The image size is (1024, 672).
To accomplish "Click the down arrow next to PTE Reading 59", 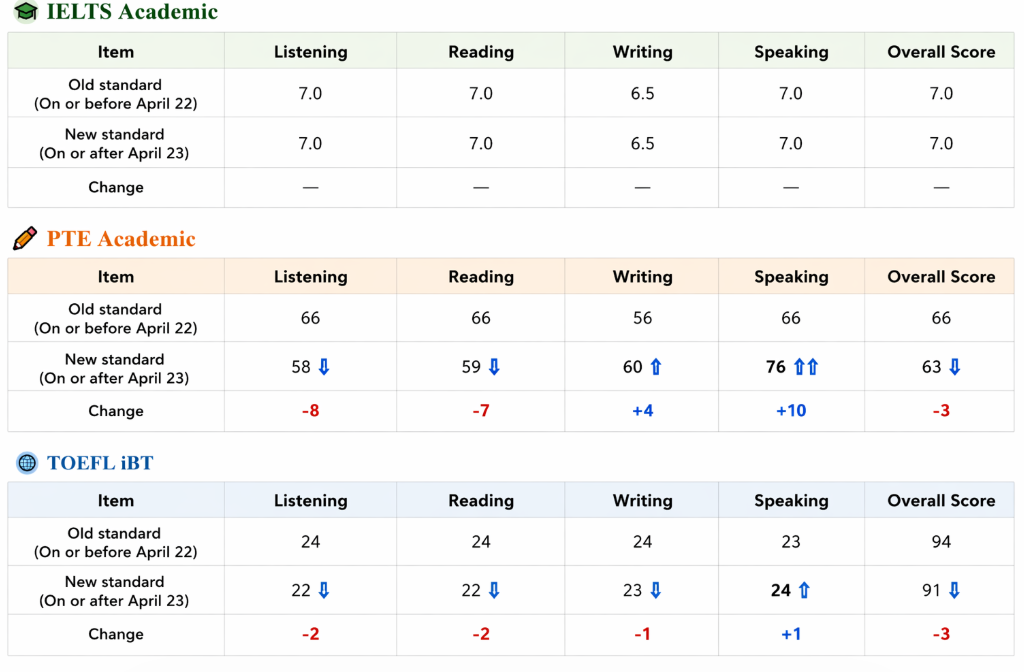I will 493,367.
